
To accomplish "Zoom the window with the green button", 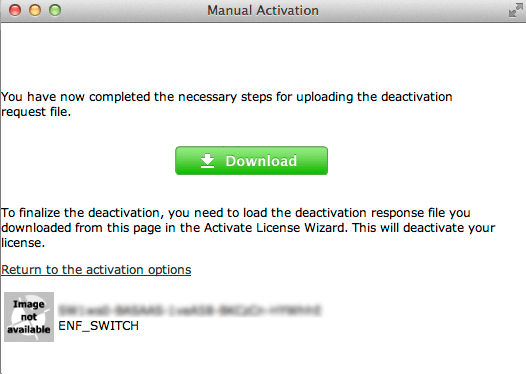I will click(x=55, y=10).
